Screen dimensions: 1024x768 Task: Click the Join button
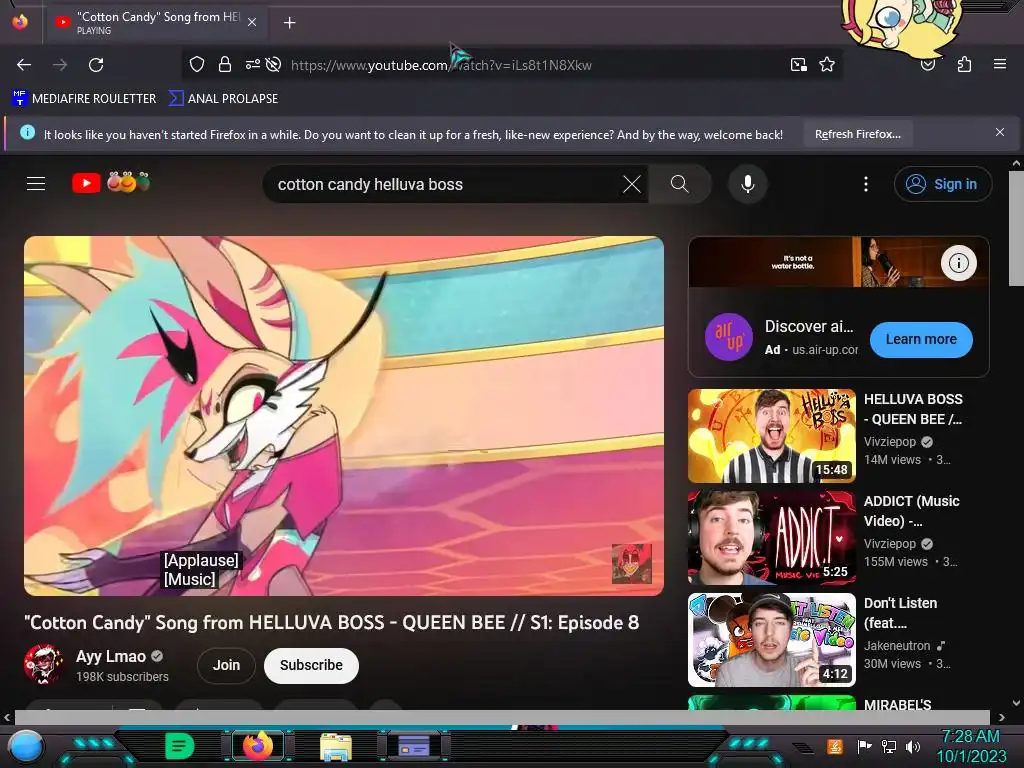[226, 665]
